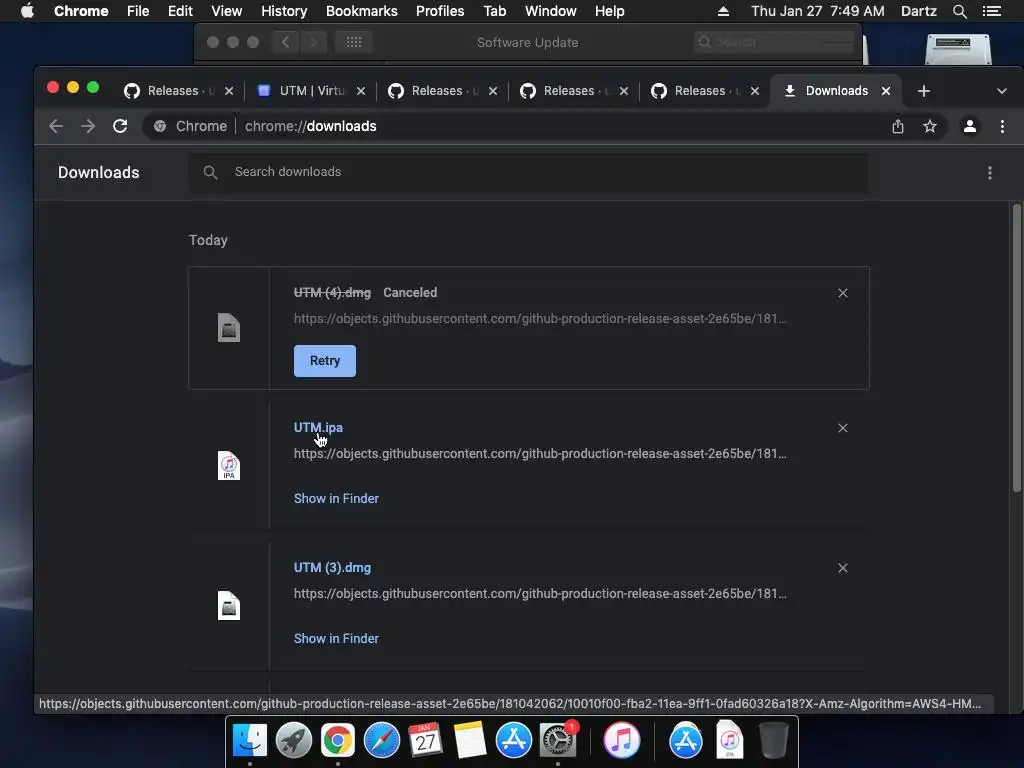Open the UTM (3).dmg file link
The image size is (1024, 768).
click(x=332, y=568)
